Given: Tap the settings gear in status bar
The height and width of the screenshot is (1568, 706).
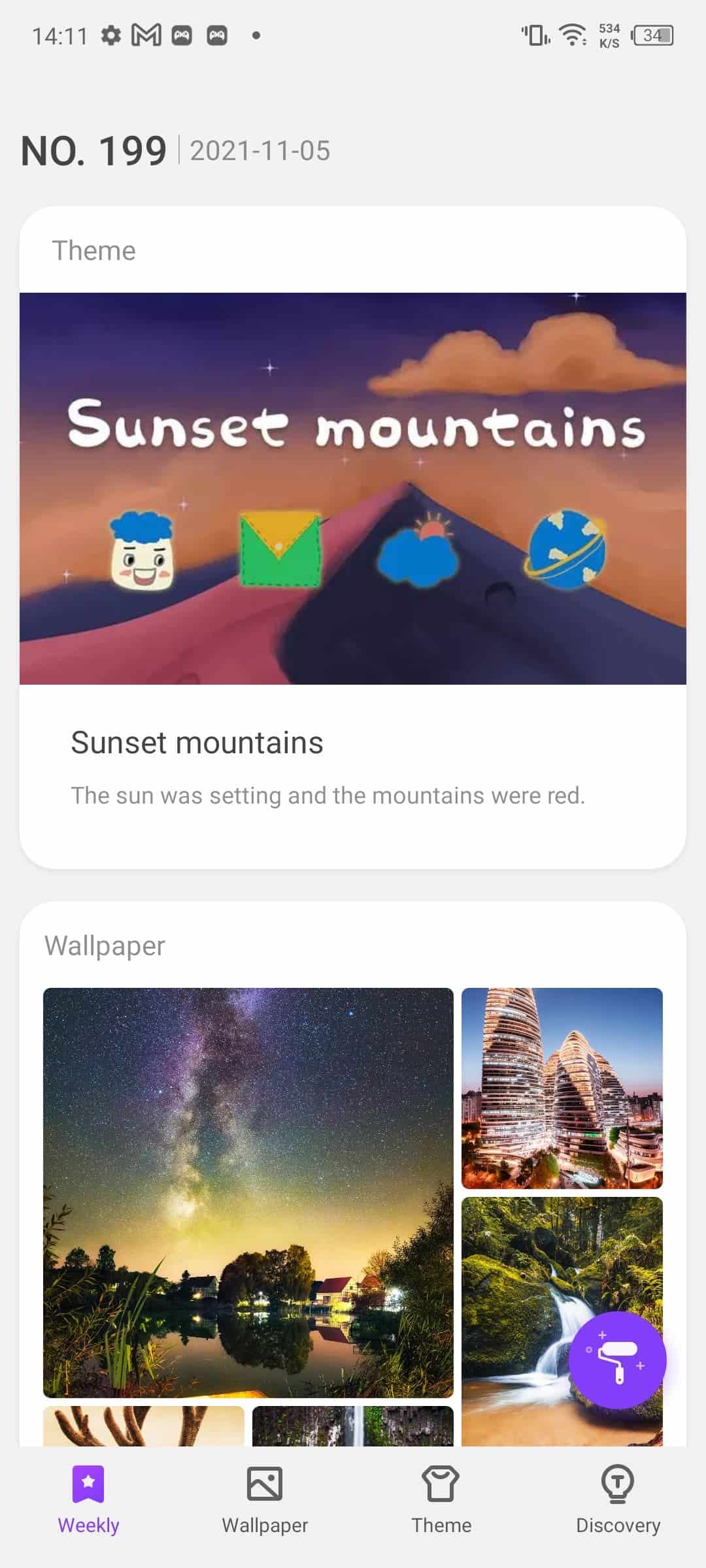Looking at the screenshot, I should tap(111, 35).
